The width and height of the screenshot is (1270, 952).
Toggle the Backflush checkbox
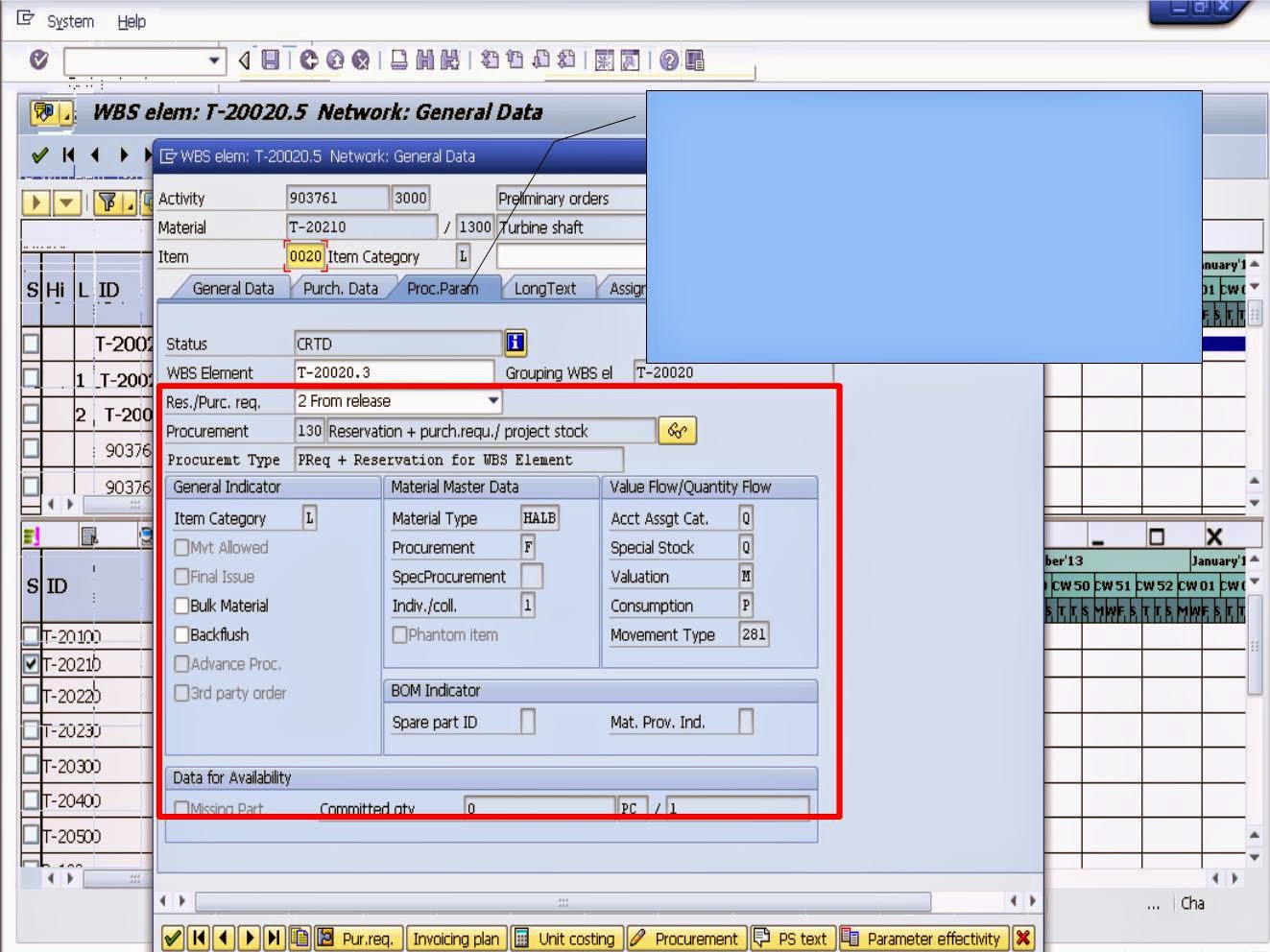pyautogui.click(x=182, y=634)
